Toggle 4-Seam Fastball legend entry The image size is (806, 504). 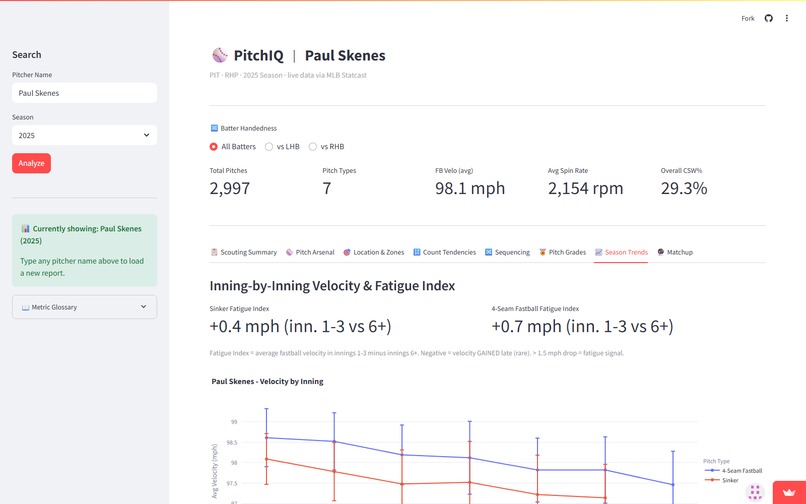coord(734,471)
